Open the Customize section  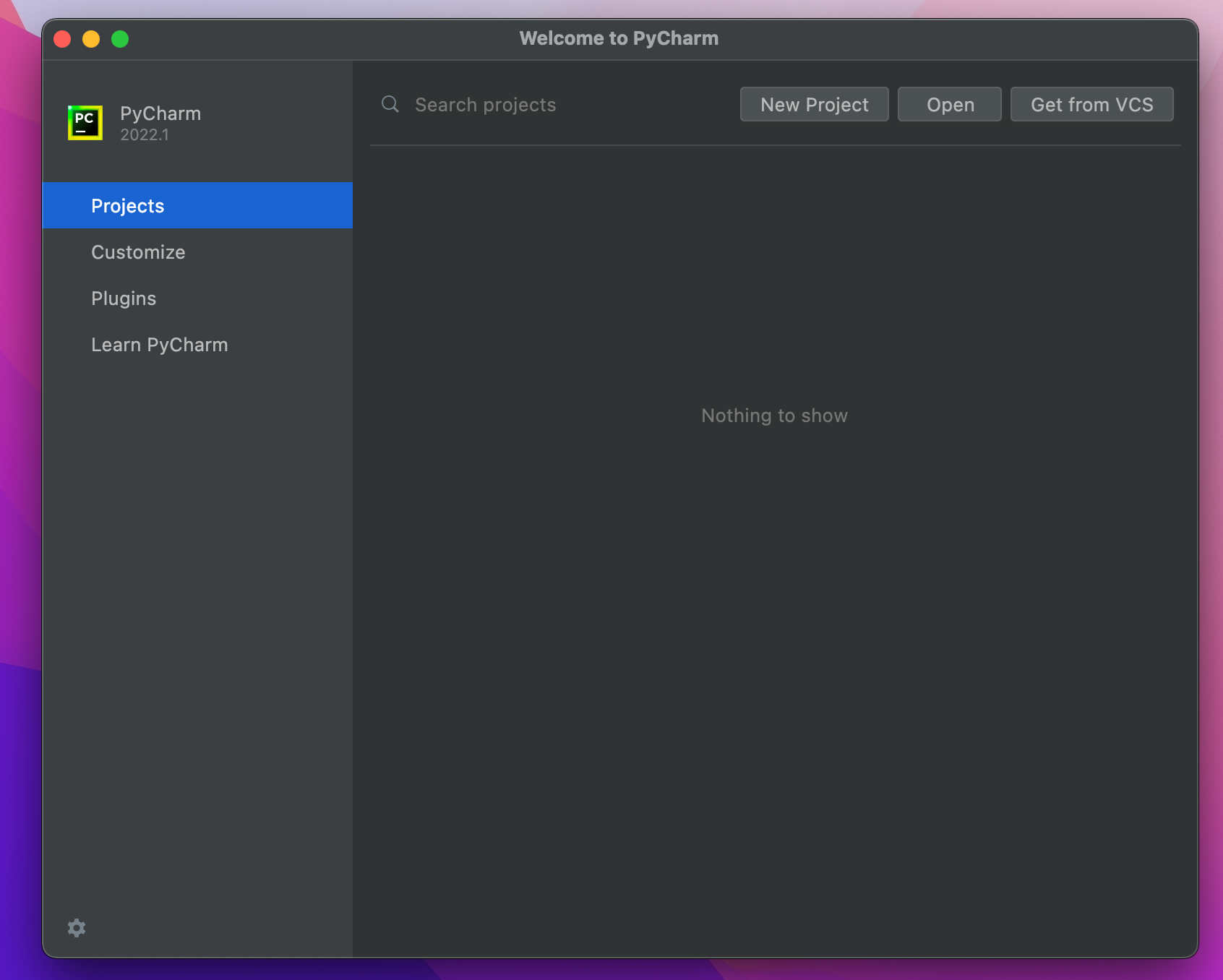197,252
